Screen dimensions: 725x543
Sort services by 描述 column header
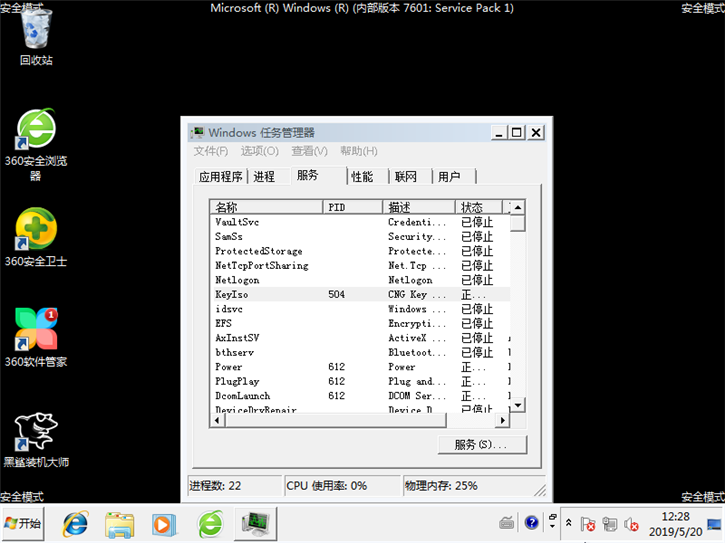coord(419,207)
